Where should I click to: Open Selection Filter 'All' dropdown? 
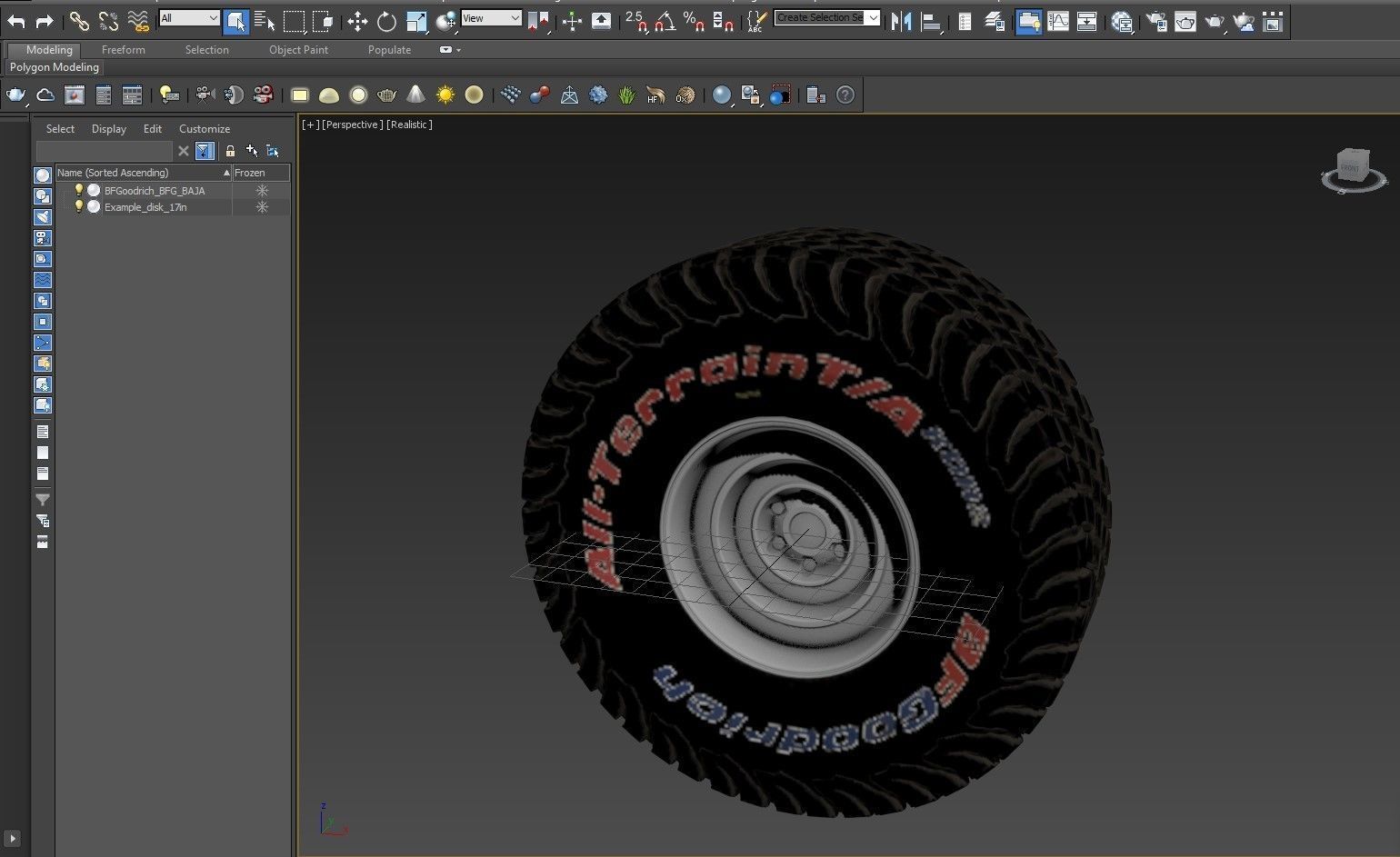click(189, 18)
